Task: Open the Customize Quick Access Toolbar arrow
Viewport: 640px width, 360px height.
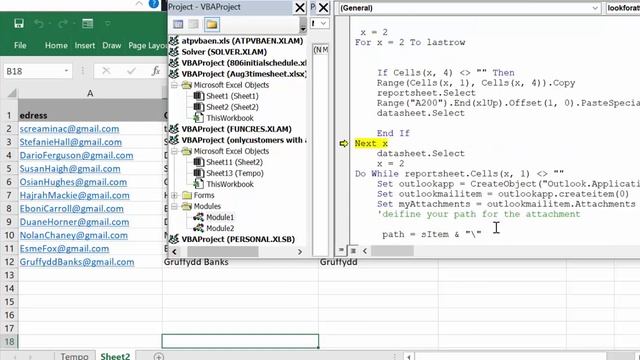Action: (108, 24)
